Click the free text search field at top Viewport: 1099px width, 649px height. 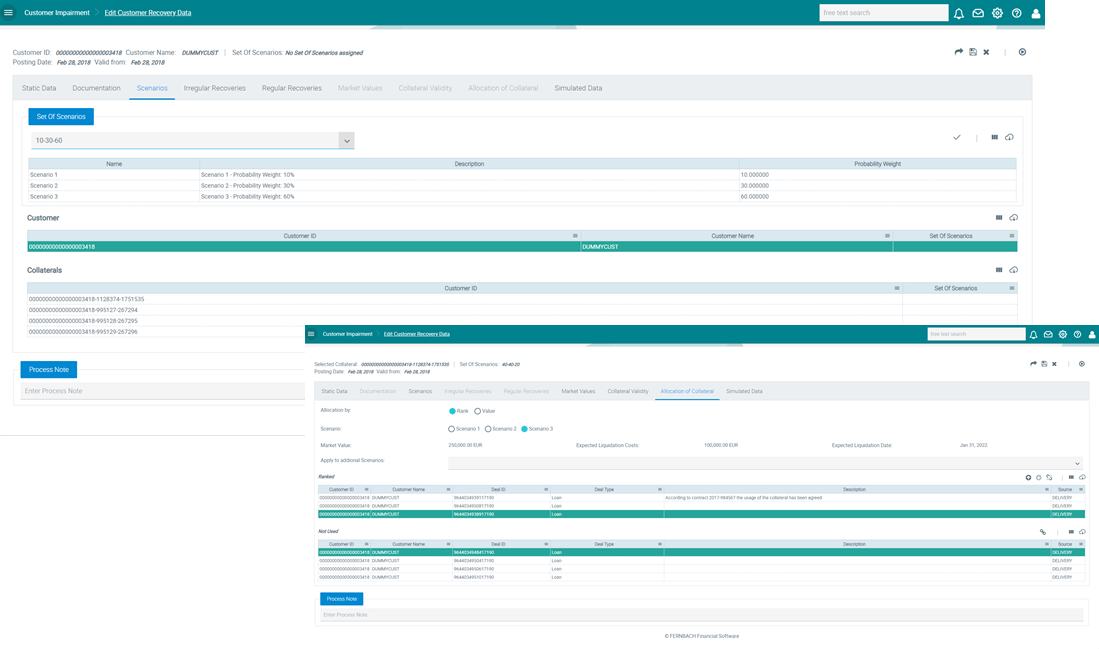pyautogui.click(x=883, y=13)
